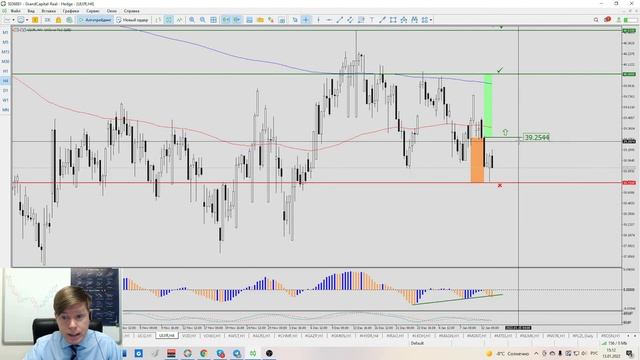Image resolution: width=640 pixels, height=360 pixels.
Task: Click the red X mark on chart
Action: 500,186
